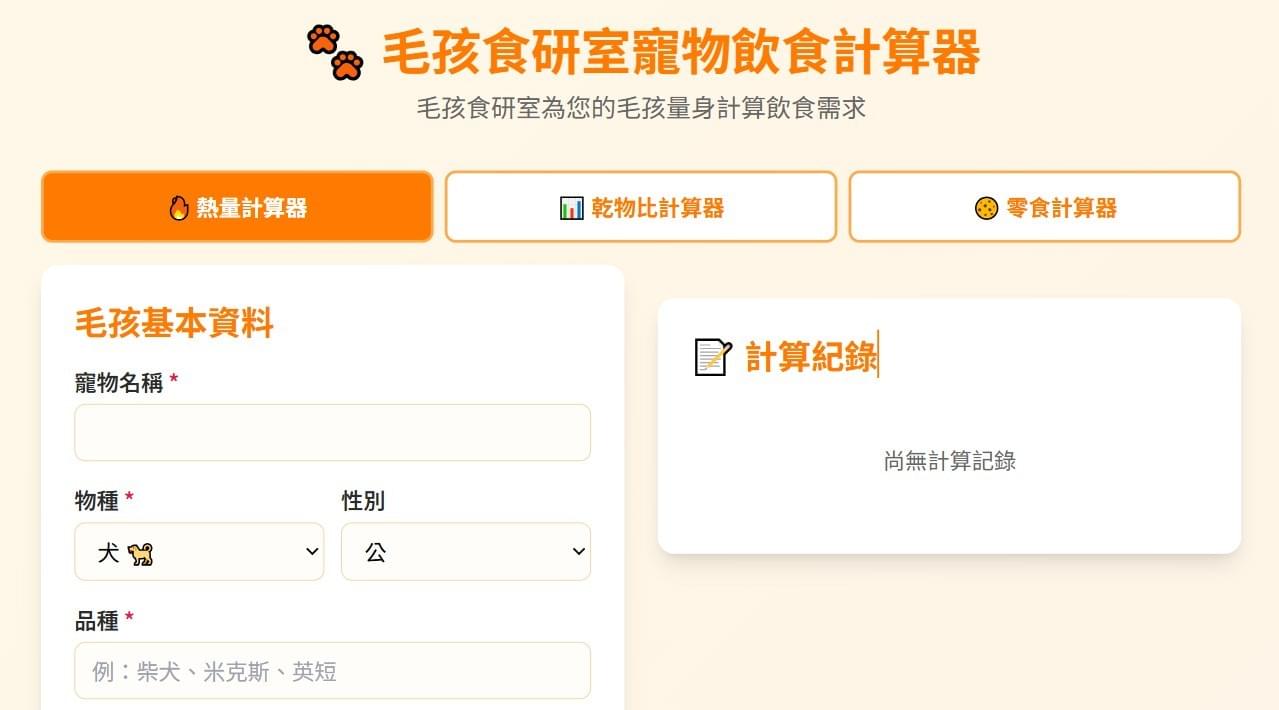The width and height of the screenshot is (1279, 710).
Task: Click the notepad icon beside 計算紀錄
Action: coord(713,357)
